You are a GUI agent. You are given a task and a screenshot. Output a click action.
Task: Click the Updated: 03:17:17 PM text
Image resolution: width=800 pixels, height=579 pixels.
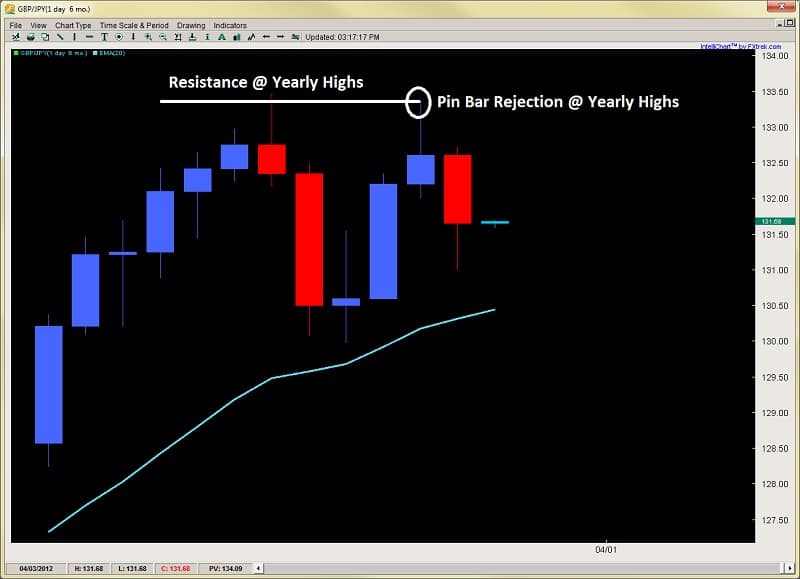[x=342, y=37]
